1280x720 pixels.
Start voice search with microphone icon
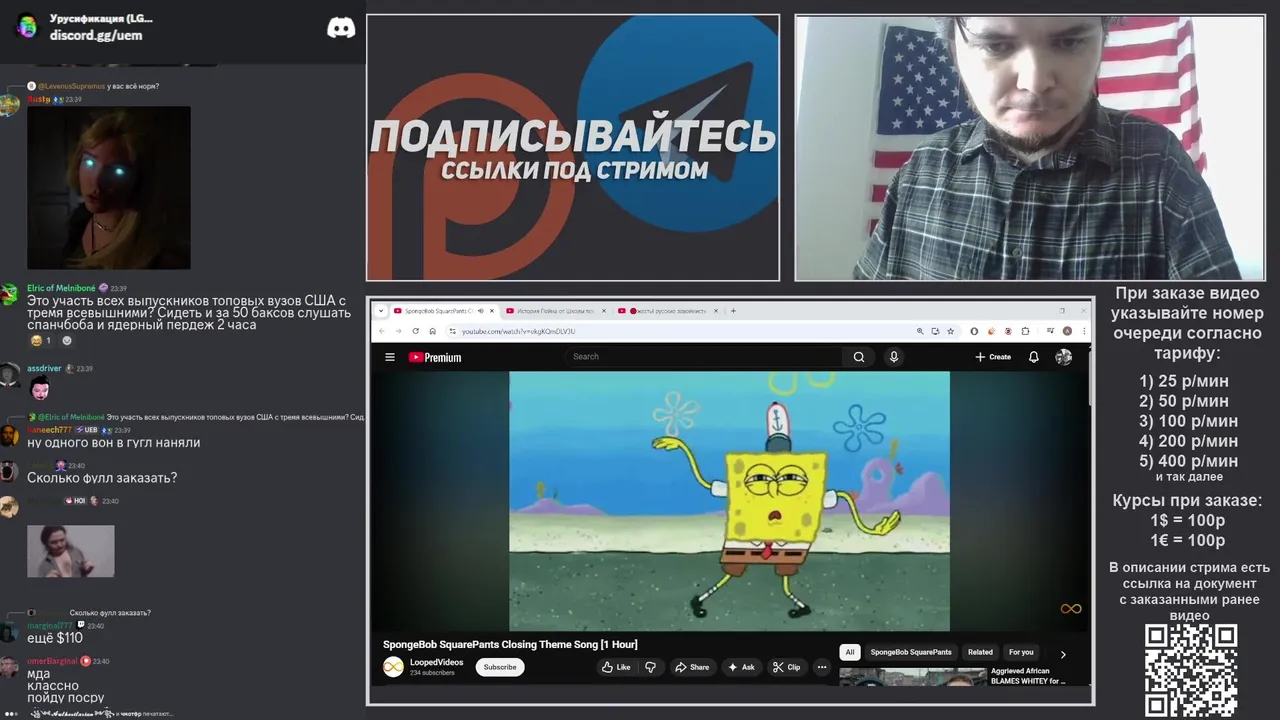894,356
